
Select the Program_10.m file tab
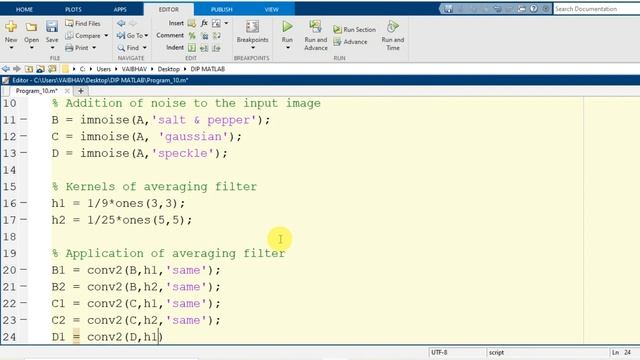[x=37, y=91]
